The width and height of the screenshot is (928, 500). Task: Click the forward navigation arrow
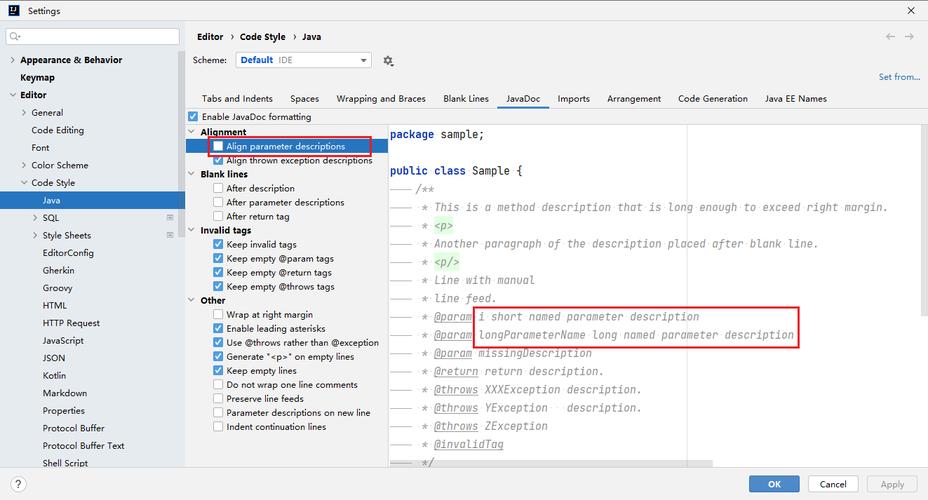coord(910,37)
